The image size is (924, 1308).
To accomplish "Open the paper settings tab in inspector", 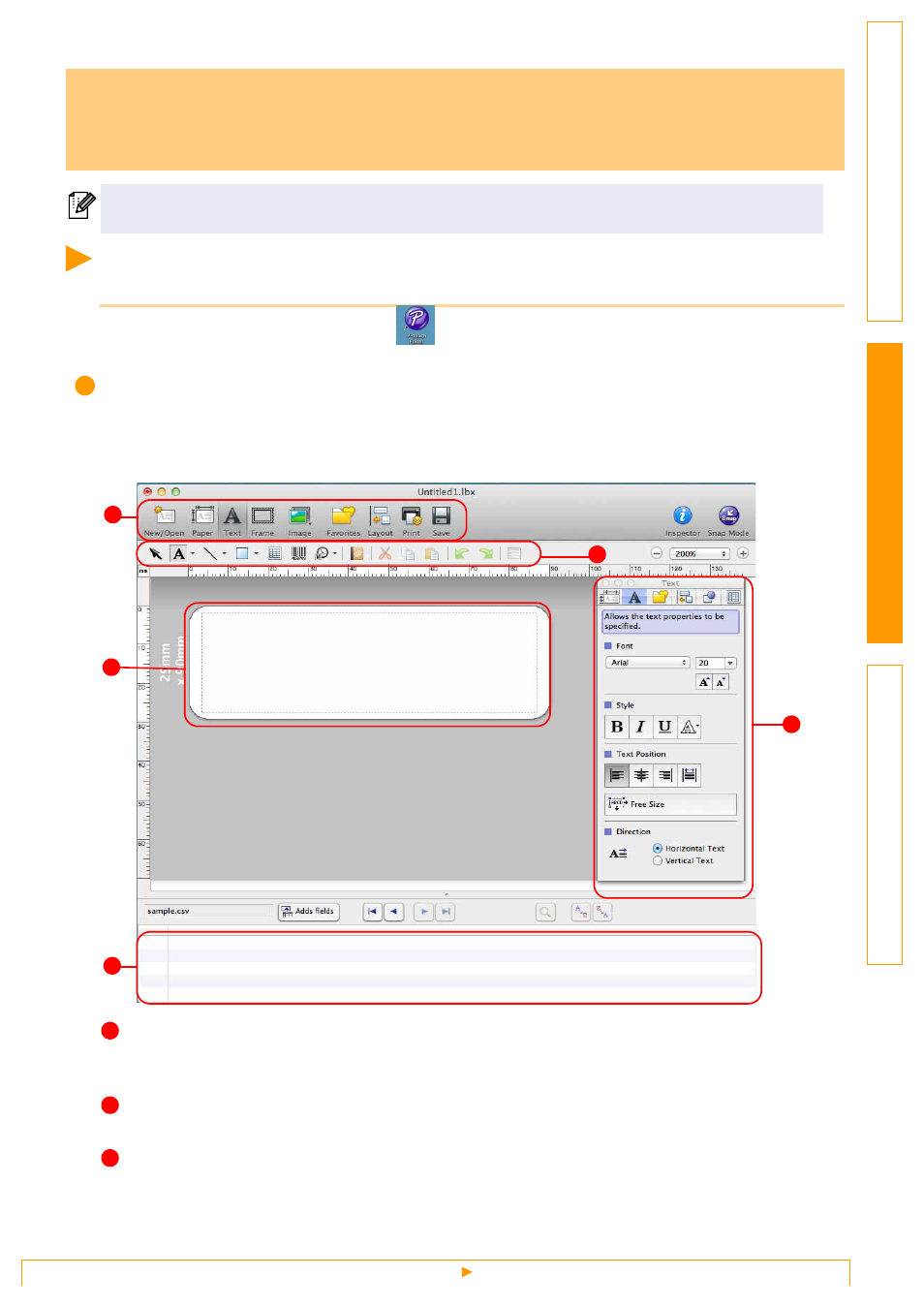I will coord(610,597).
